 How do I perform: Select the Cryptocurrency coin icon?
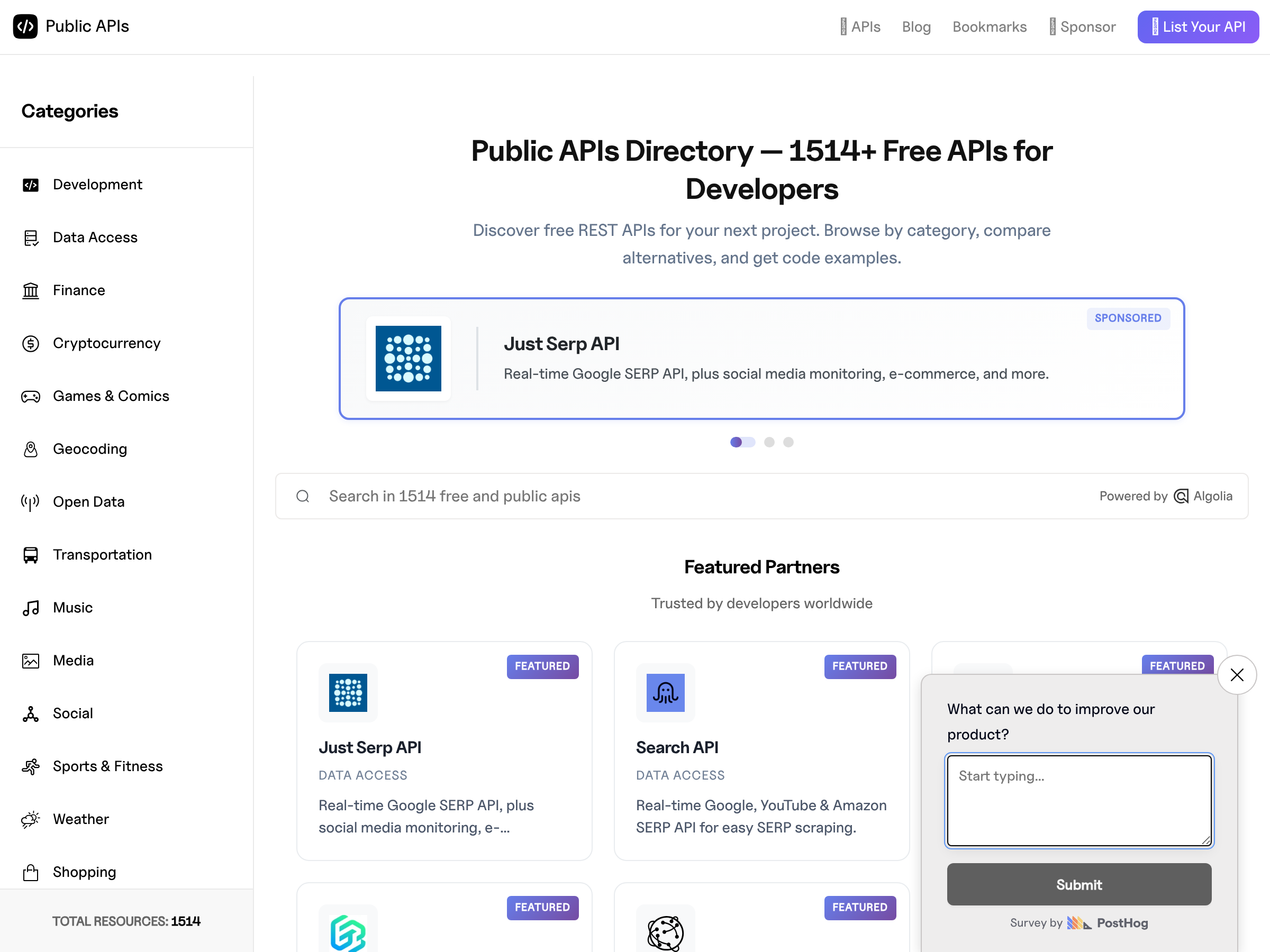pos(31,343)
